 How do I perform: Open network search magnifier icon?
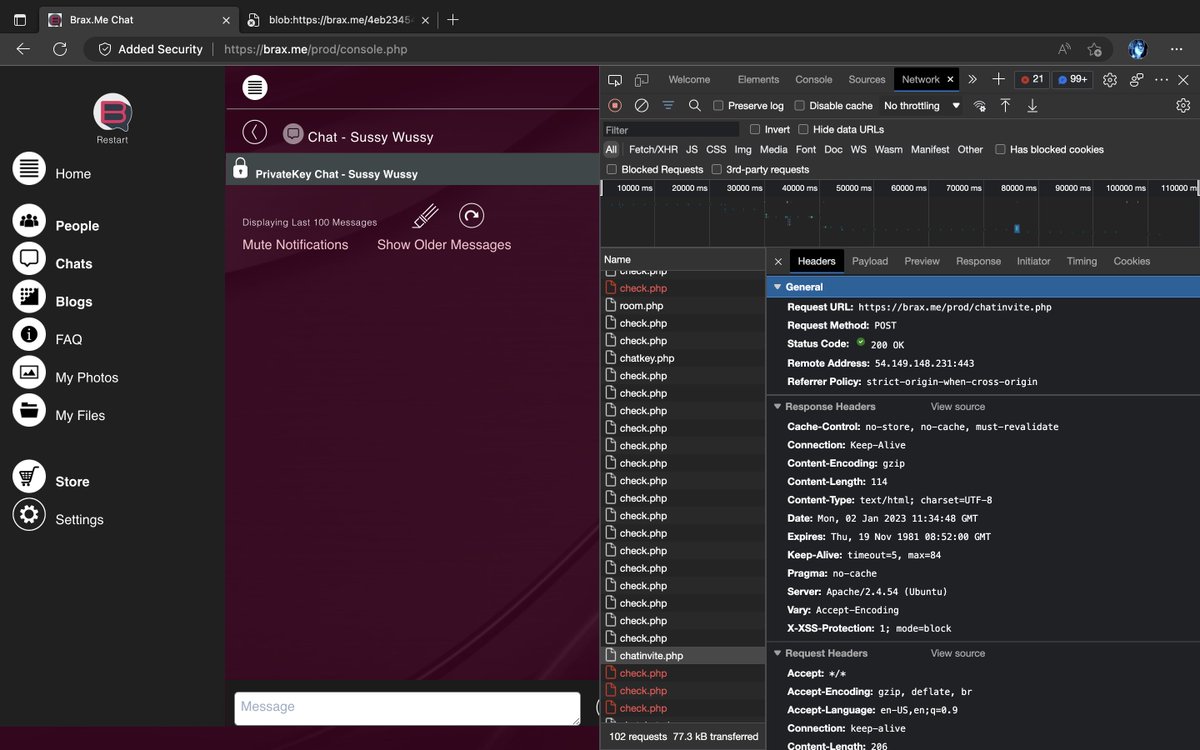[x=694, y=105]
